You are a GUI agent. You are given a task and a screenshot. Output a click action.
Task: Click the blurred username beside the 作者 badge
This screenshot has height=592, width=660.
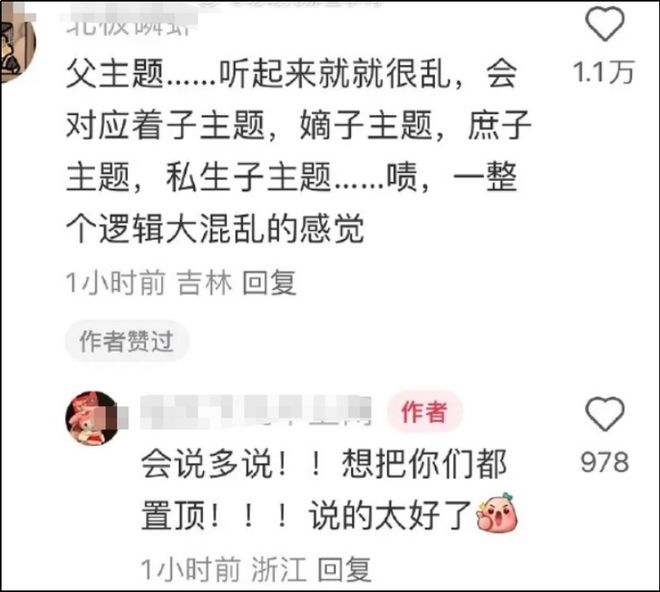tap(255, 411)
